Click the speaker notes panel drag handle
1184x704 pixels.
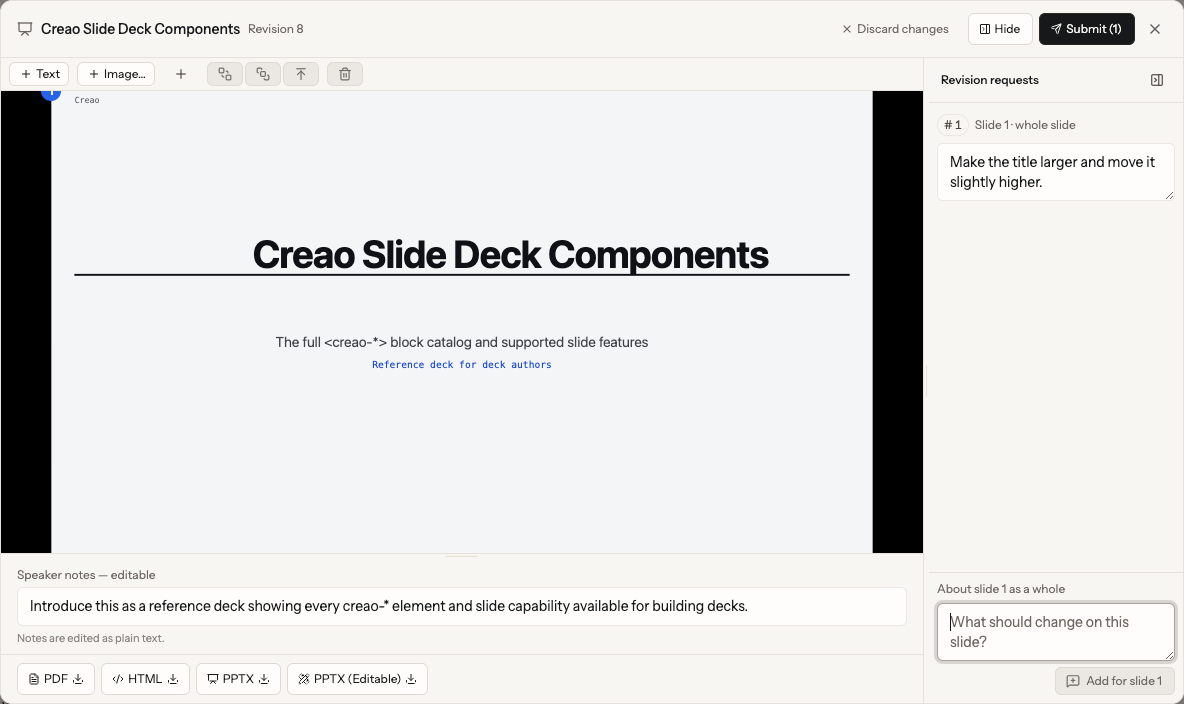pos(461,556)
